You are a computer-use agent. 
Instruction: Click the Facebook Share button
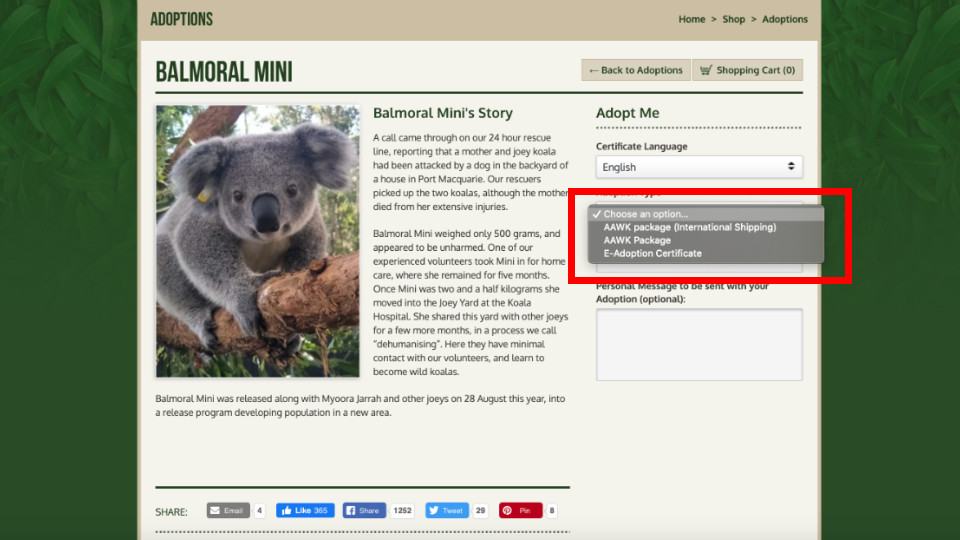[x=363, y=510]
